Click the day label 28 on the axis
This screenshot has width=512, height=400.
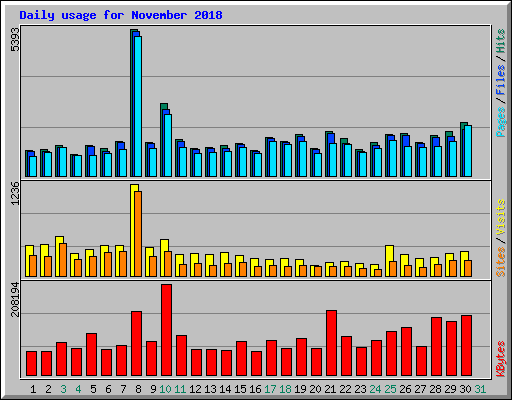(435, 389)
